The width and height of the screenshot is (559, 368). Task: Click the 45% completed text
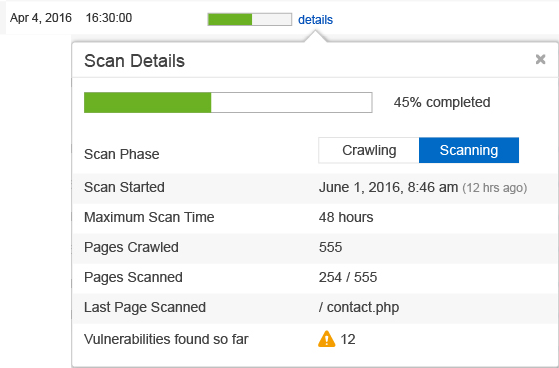click(442, 102)
